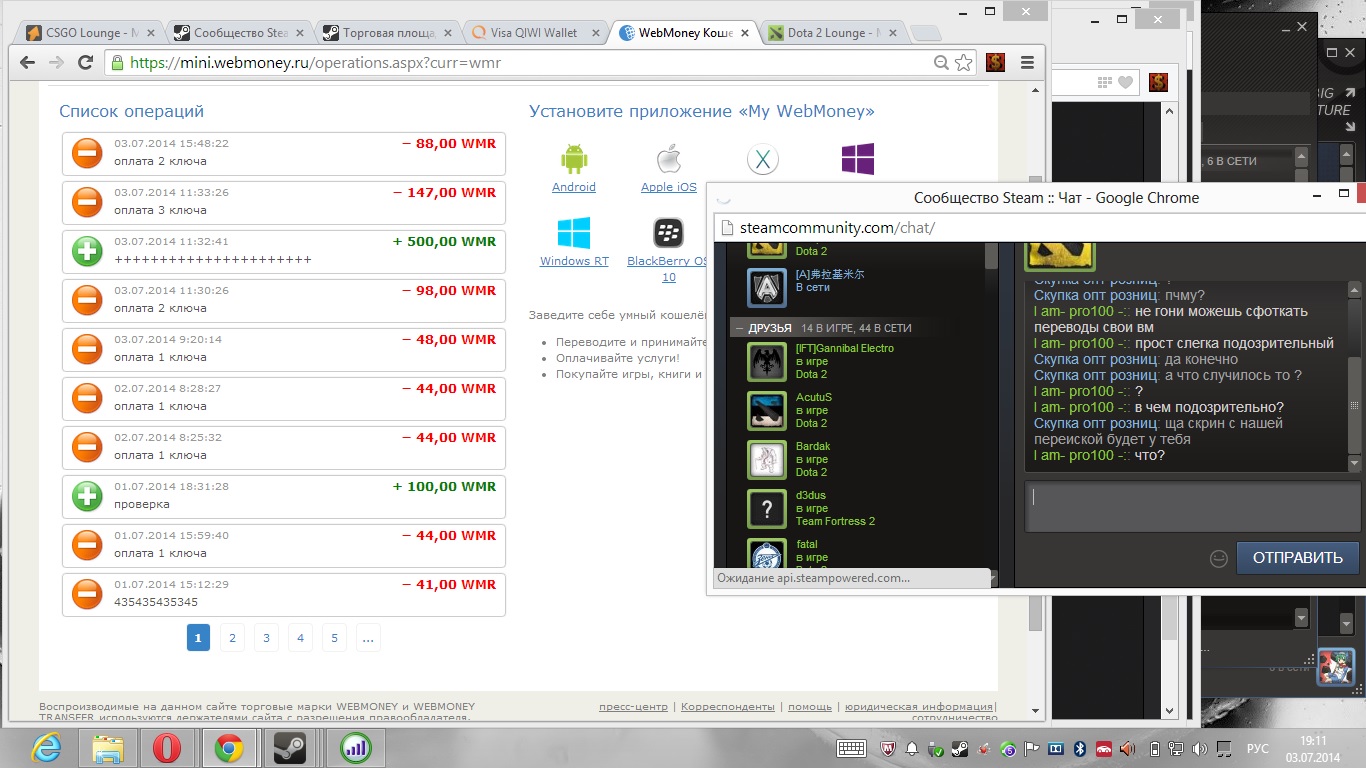Click the purple Windows Phone icon

point(858,159)
